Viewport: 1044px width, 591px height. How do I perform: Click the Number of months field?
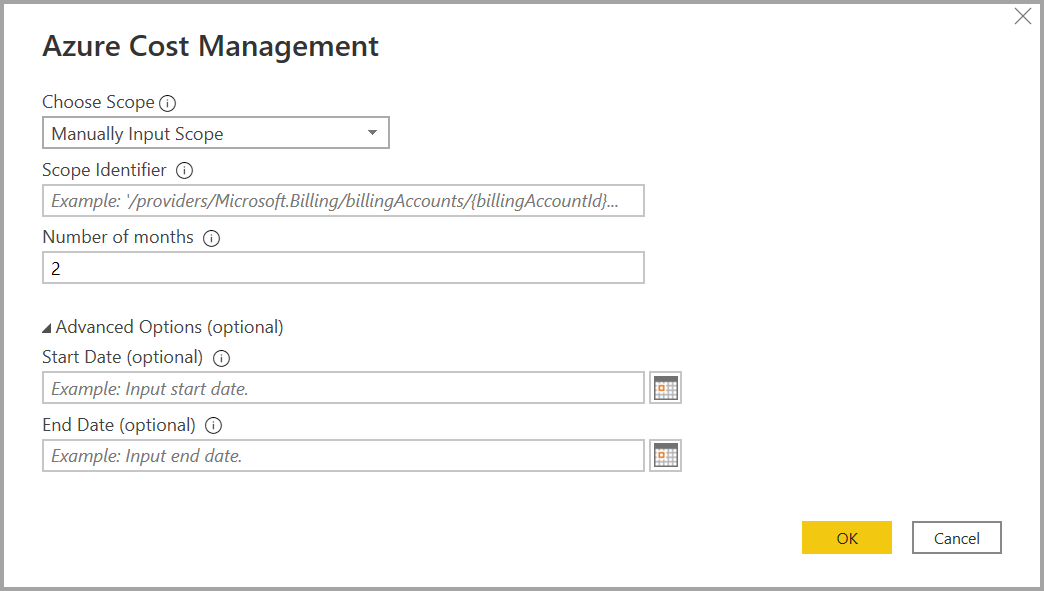coord(343,268)
